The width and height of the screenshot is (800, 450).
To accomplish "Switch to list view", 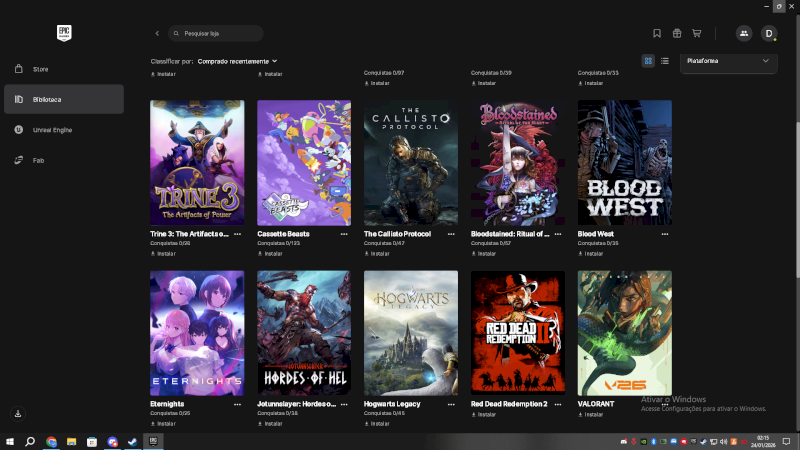I will [x=664, y=61].
